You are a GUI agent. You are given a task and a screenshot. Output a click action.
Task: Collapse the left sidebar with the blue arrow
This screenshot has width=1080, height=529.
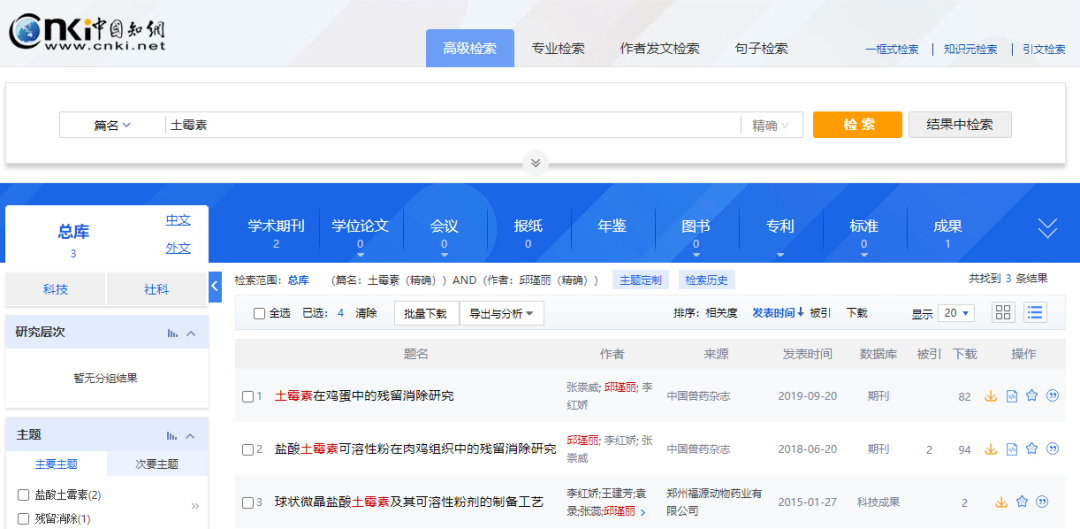click(215, 288)
